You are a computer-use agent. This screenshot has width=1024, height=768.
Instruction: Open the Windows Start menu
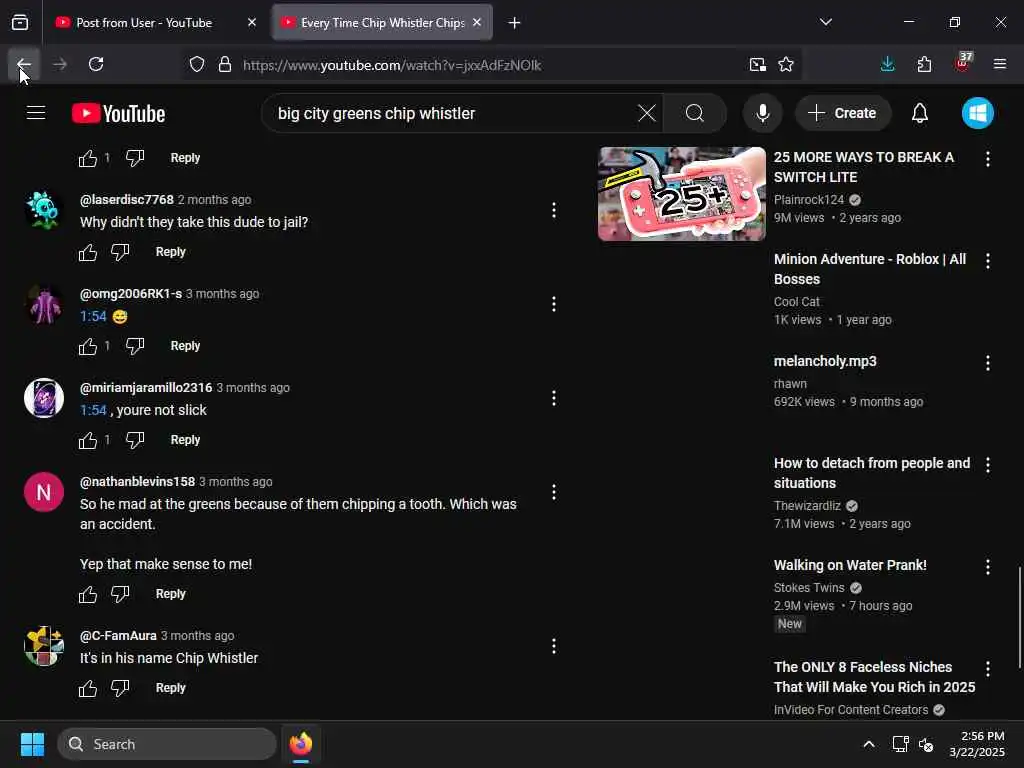[32, 744]
